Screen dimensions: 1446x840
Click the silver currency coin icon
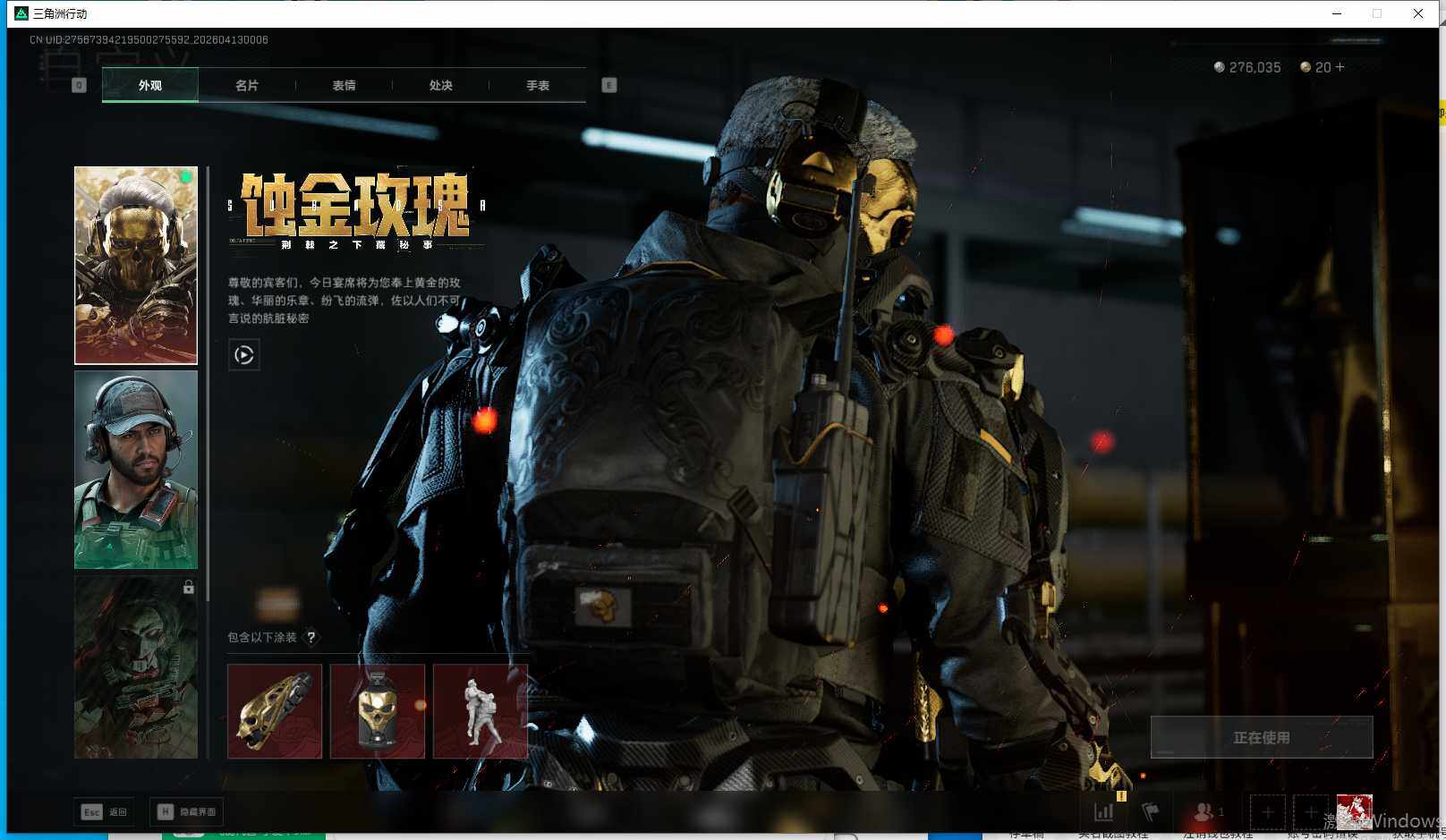coord(1219,67)
